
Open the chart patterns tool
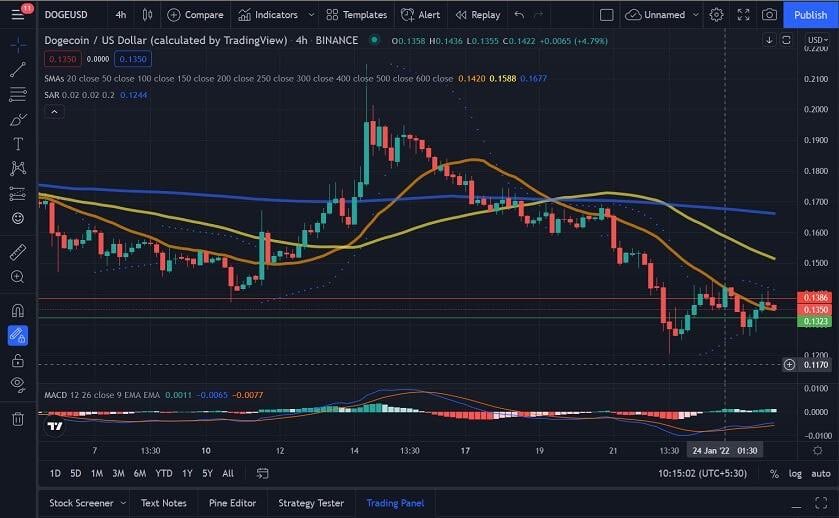[x=18, y=169]
